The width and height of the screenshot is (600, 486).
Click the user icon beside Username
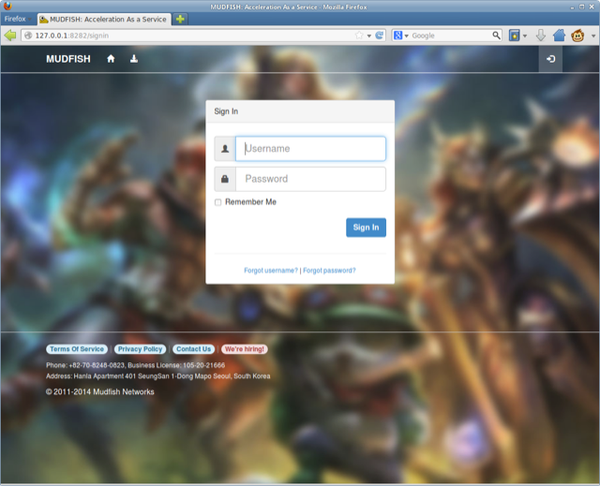coord(225,148)
